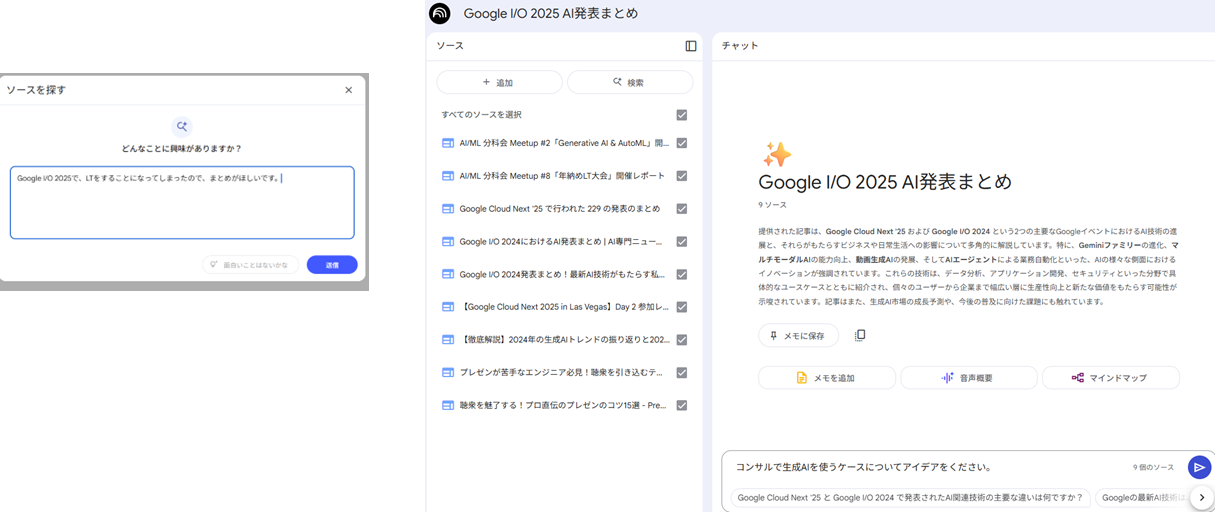
Task: Uncheck Meetup #8 年納めLT大会 source checkbox
Action: [x=682, y=176]
